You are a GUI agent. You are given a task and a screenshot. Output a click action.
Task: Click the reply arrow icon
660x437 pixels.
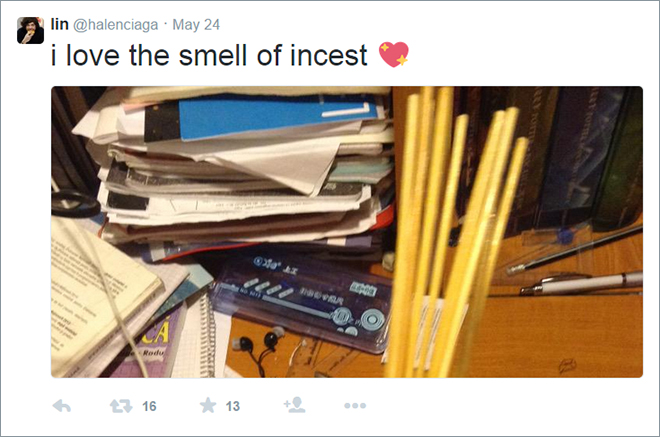pos(62,406)
